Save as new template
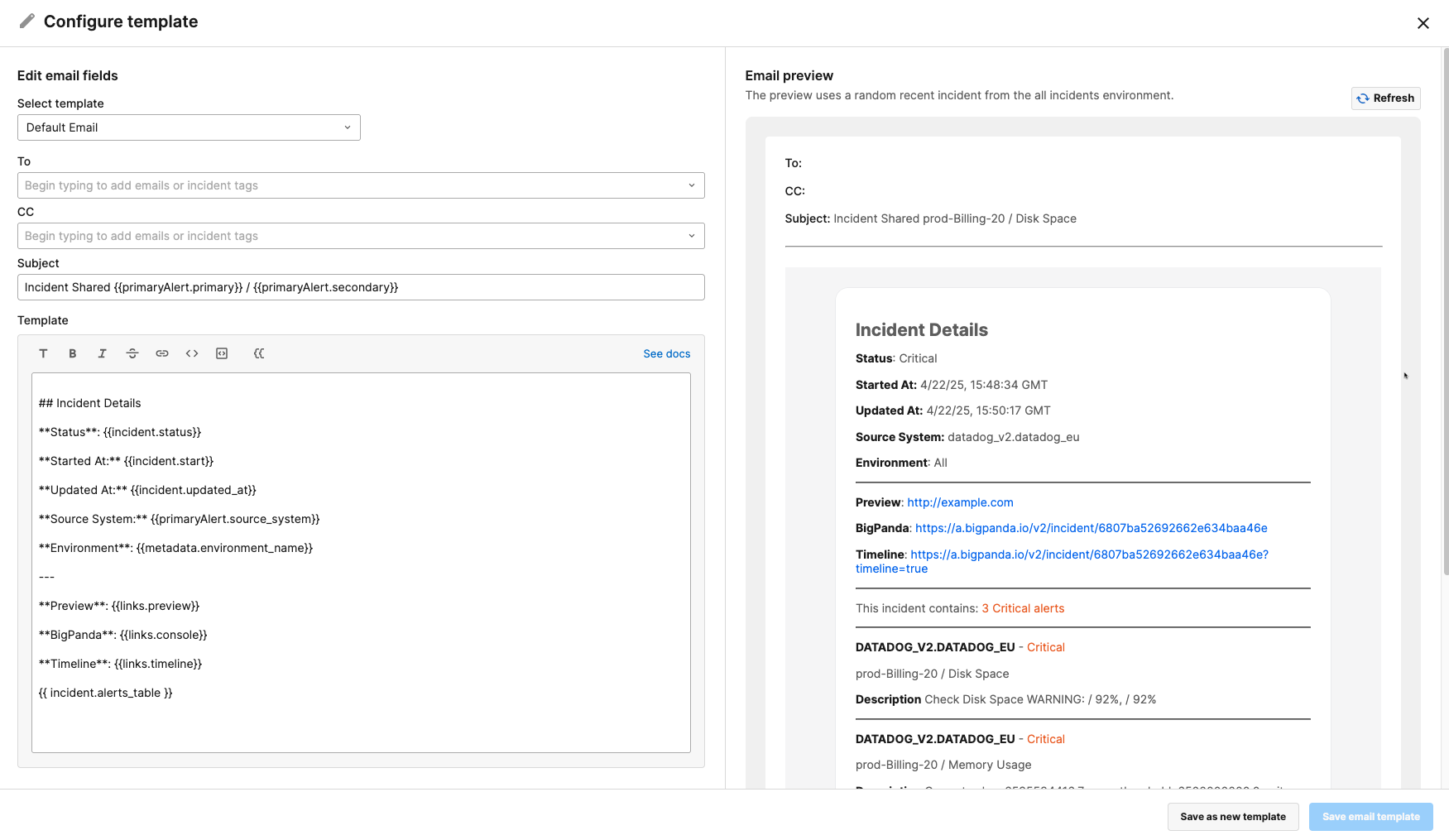 click(1232, 817)
